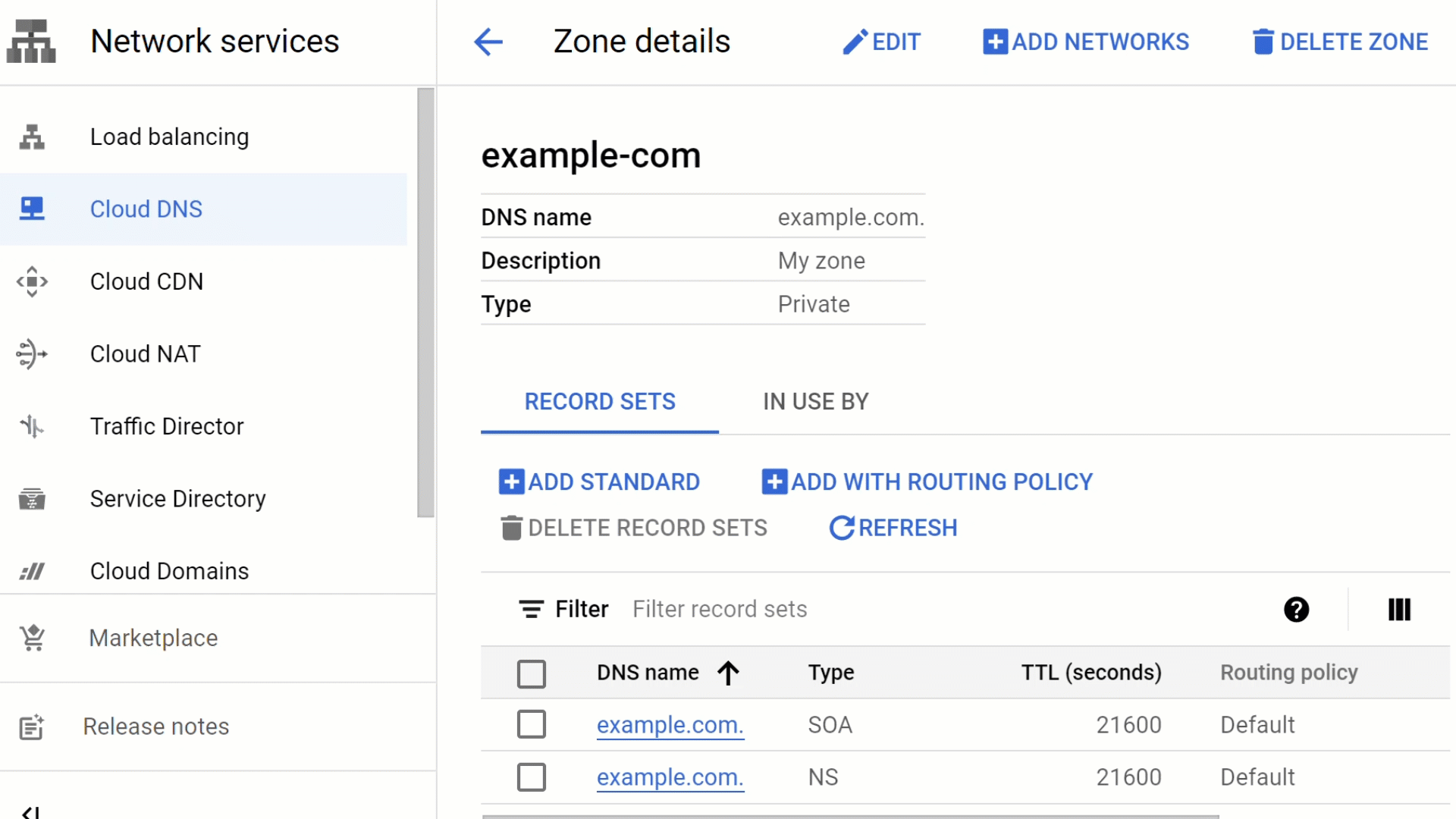This screenshot has height=819, width=1456.
Task: Open Load balancing in the sidebar
Action: point(203,137)
